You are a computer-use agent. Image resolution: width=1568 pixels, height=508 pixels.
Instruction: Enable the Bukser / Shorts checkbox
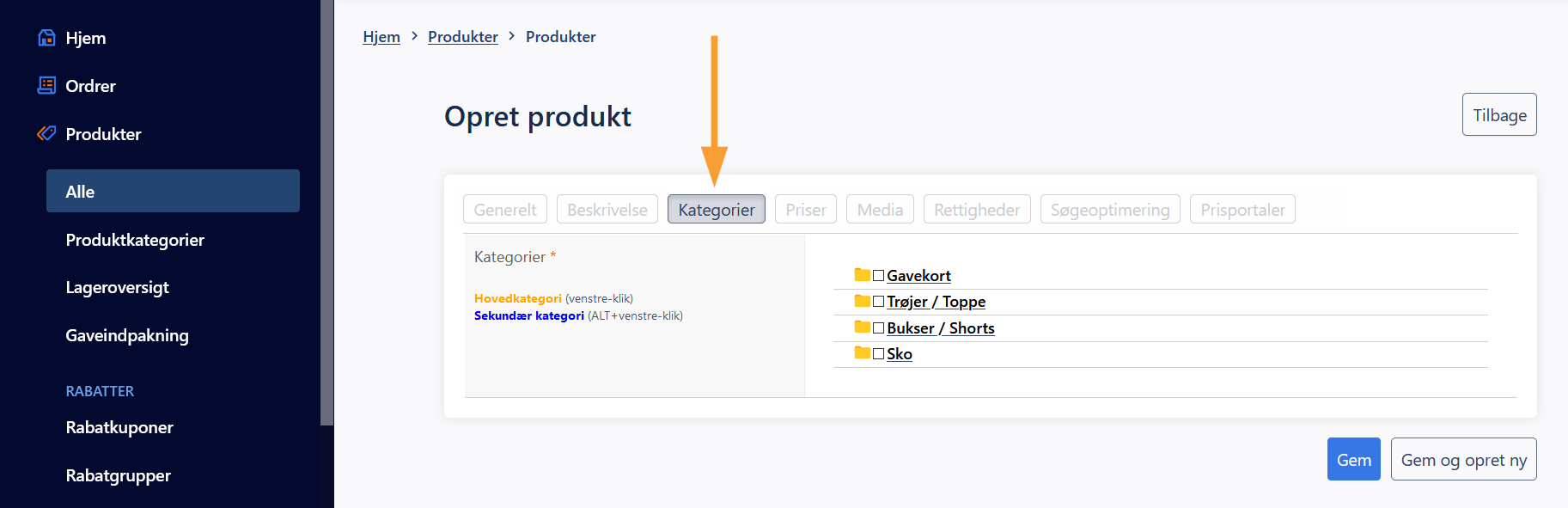point(878,328)
